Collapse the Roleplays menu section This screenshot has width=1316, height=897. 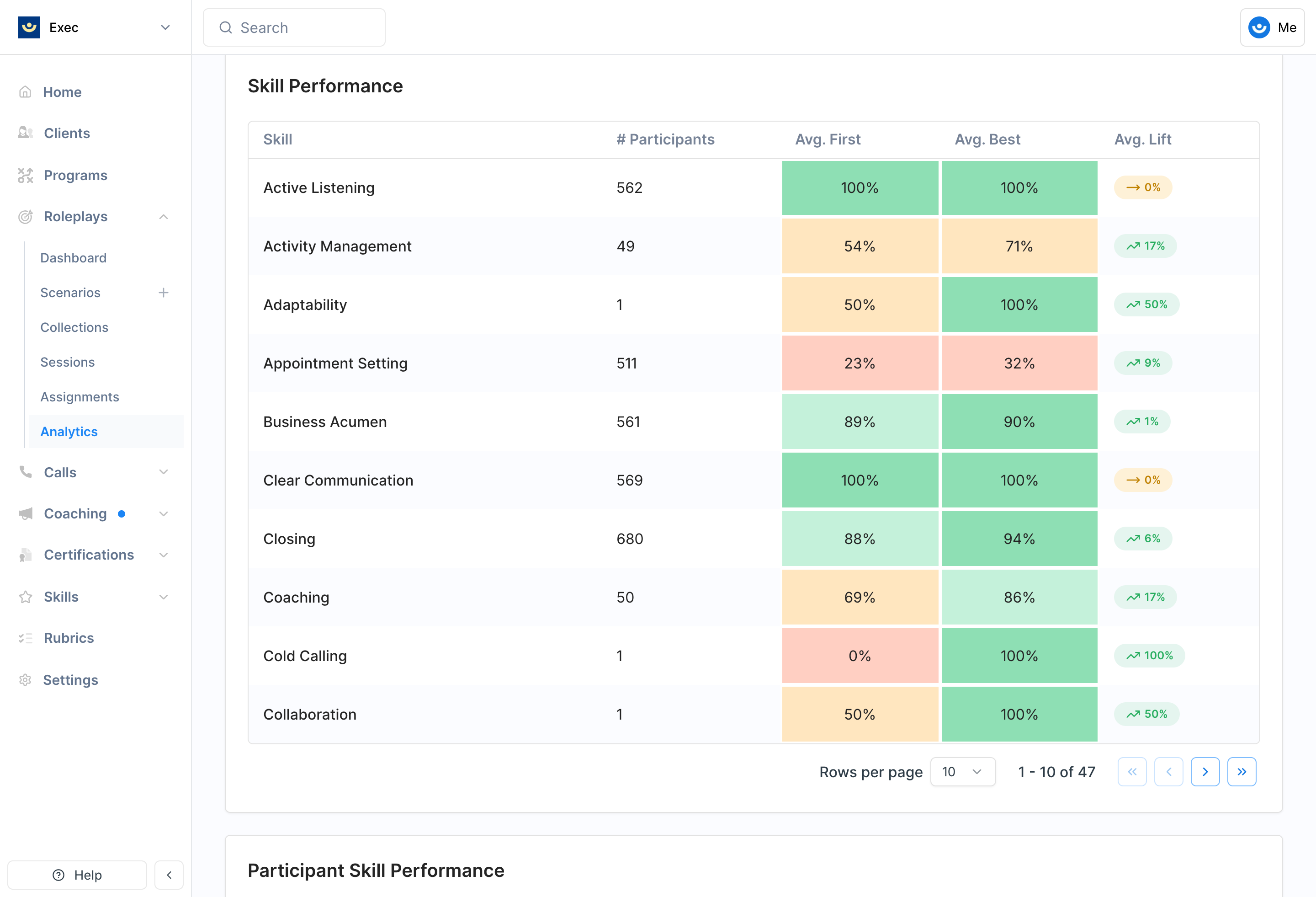(x=163, y=216)
